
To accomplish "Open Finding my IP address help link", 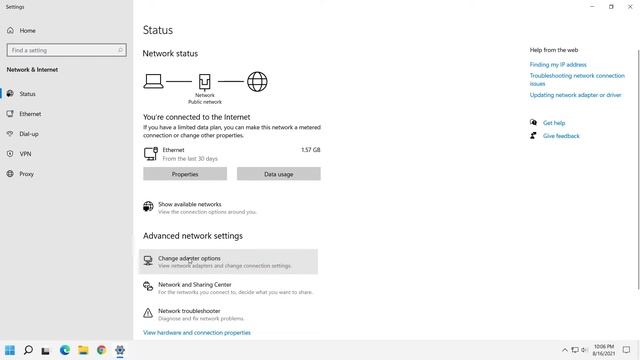I will (558, 64).
